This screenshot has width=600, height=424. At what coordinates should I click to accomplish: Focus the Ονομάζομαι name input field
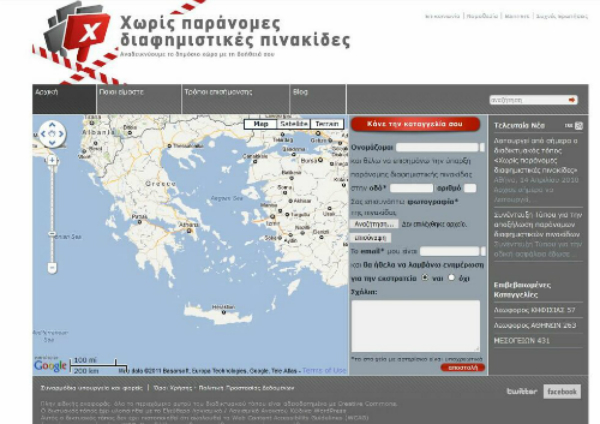(437, 147)
